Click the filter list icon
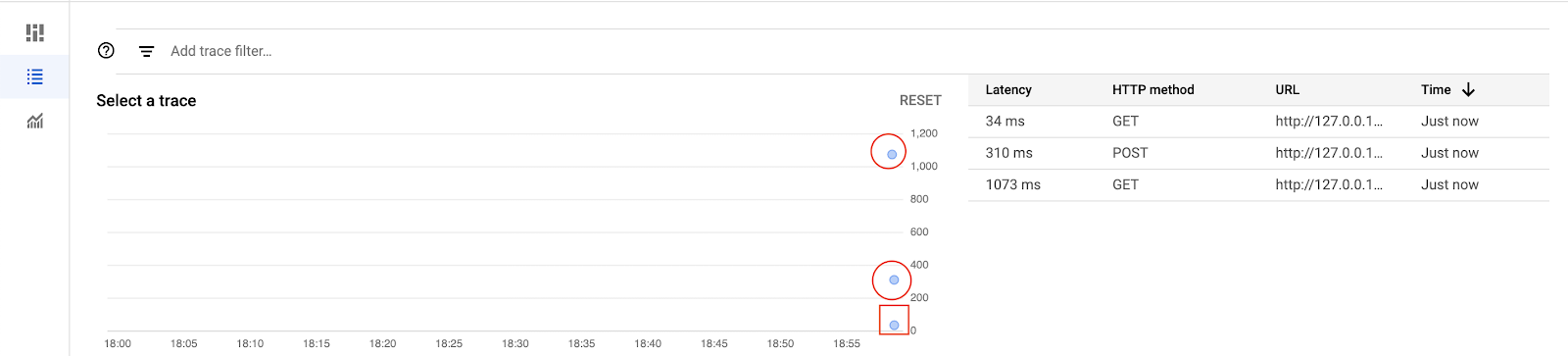Viewport: 1568px width, 356px height. click(146, 51)
